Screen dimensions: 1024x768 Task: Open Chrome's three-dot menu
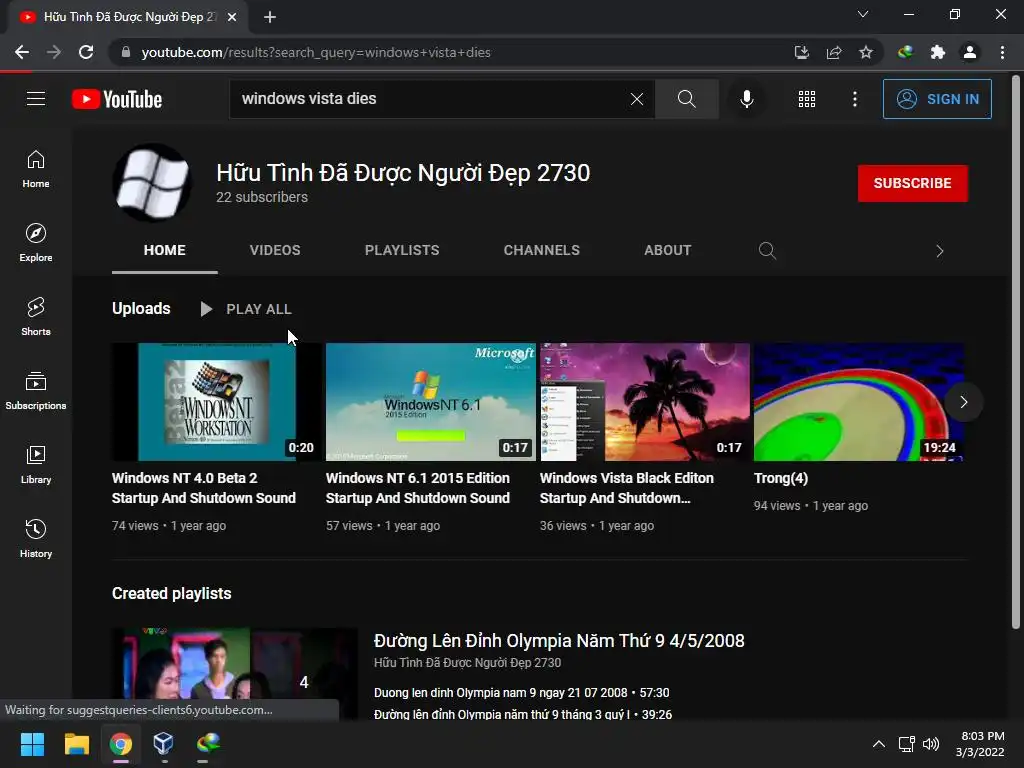[1002, 52]
